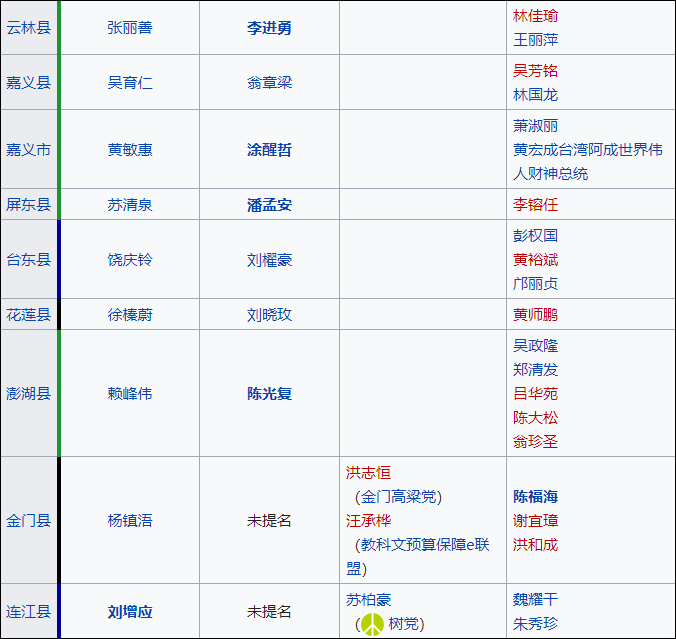Open the 朱秀珍 link

click(x=535, y=623)
